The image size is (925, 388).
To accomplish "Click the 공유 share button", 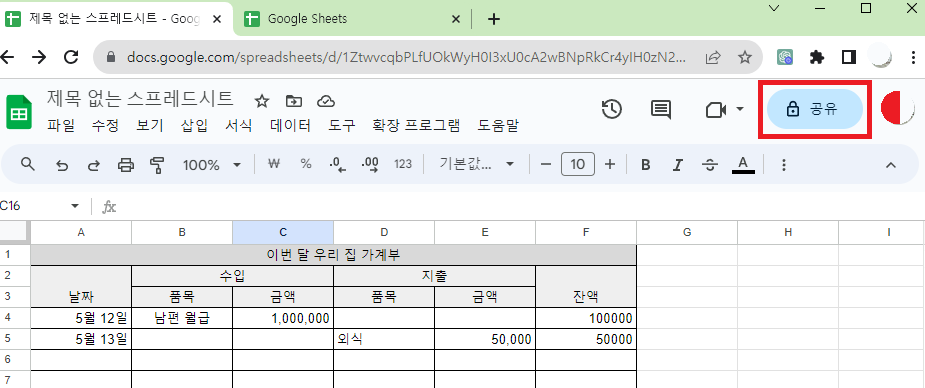I will click(815, 109).
